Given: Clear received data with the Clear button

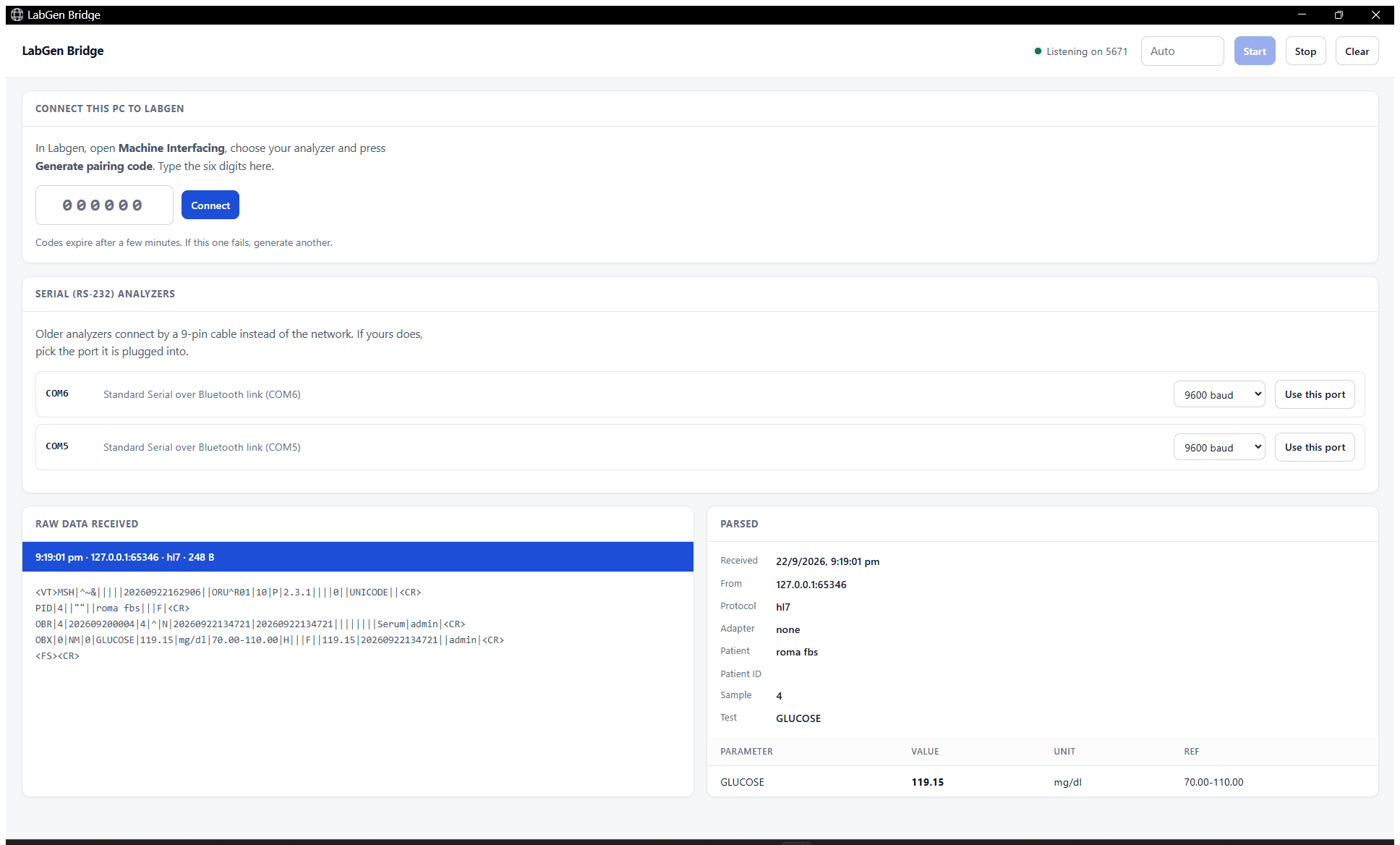Looking at the screenshot, I should (1357, 51).
